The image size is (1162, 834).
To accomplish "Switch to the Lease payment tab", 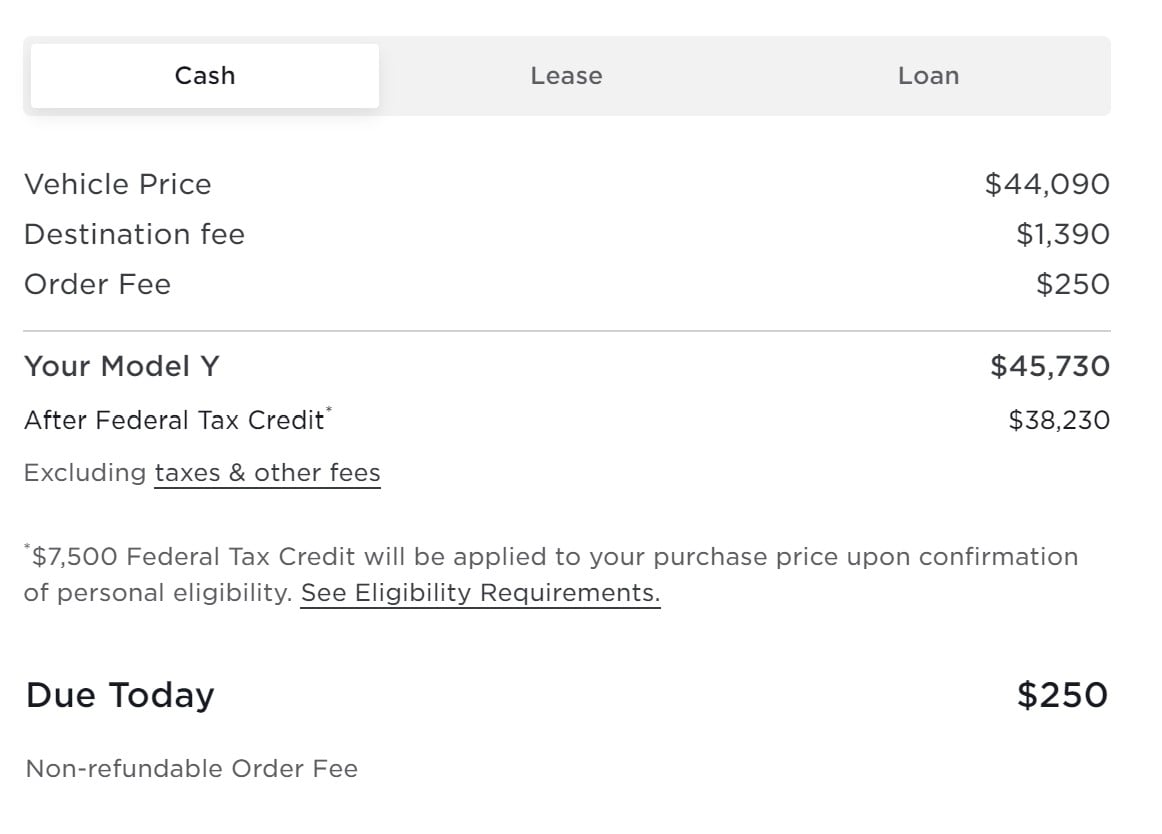I will pos(566,75).
